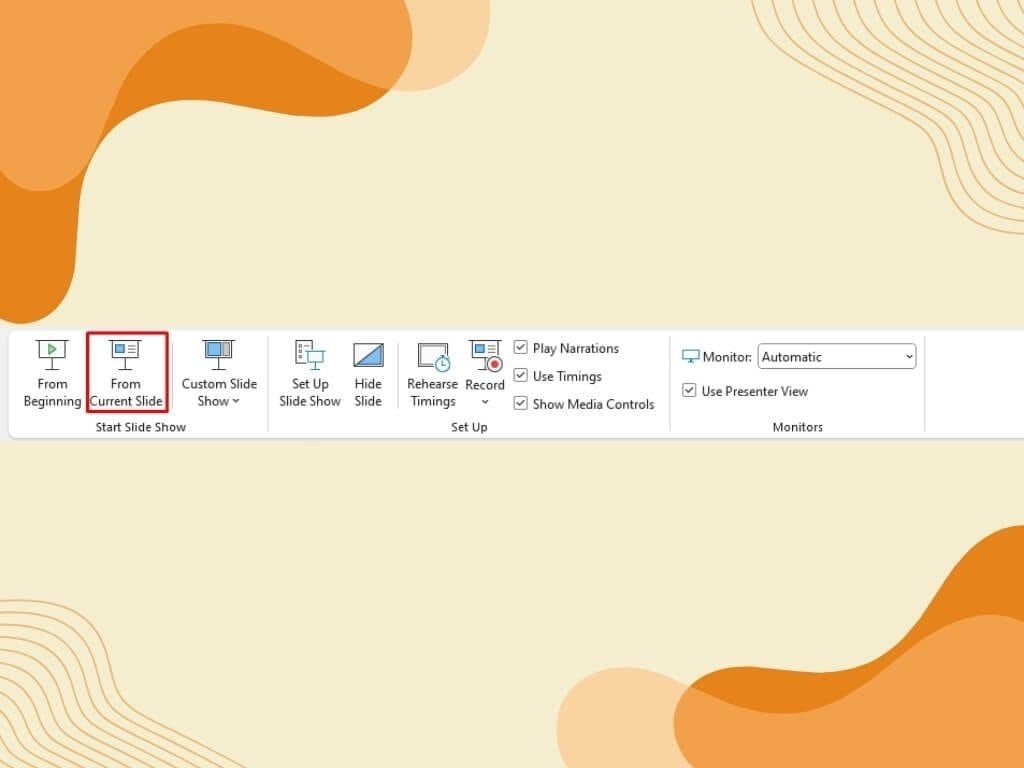This screenshot has width=1024, height=768.
Task: Launch the Rehearse Timings tool
Action: click(x=432, y=372)
